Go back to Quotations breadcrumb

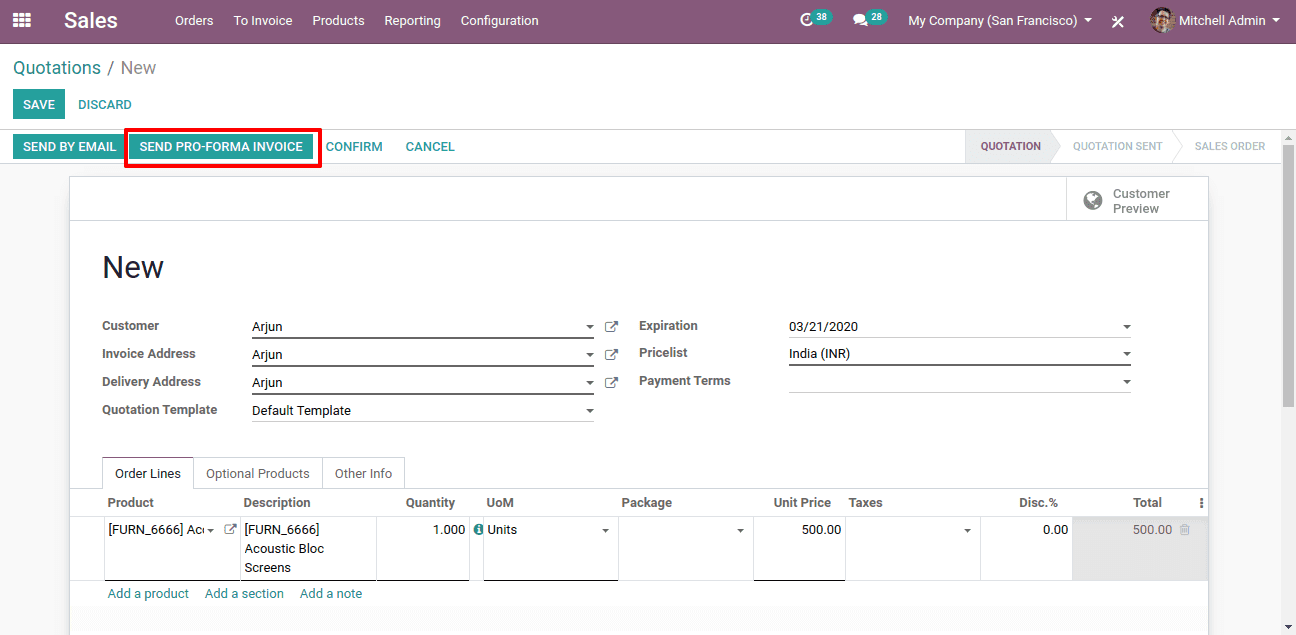[57, 68]
